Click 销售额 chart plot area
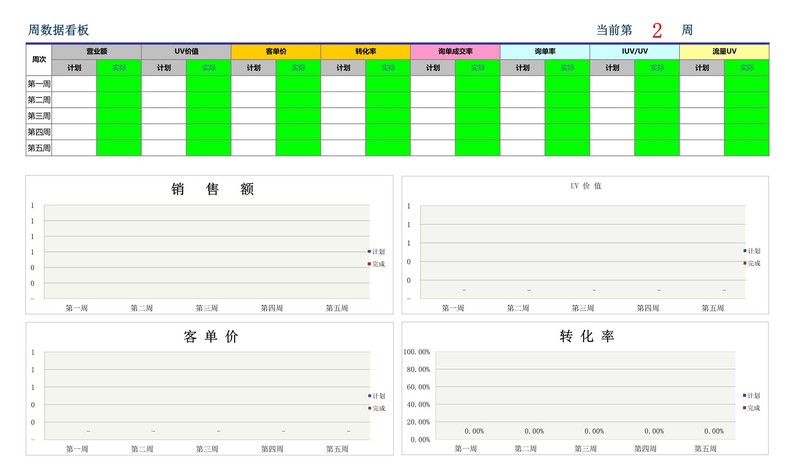Viewport: 800px width, 464px height. (207, 252)
